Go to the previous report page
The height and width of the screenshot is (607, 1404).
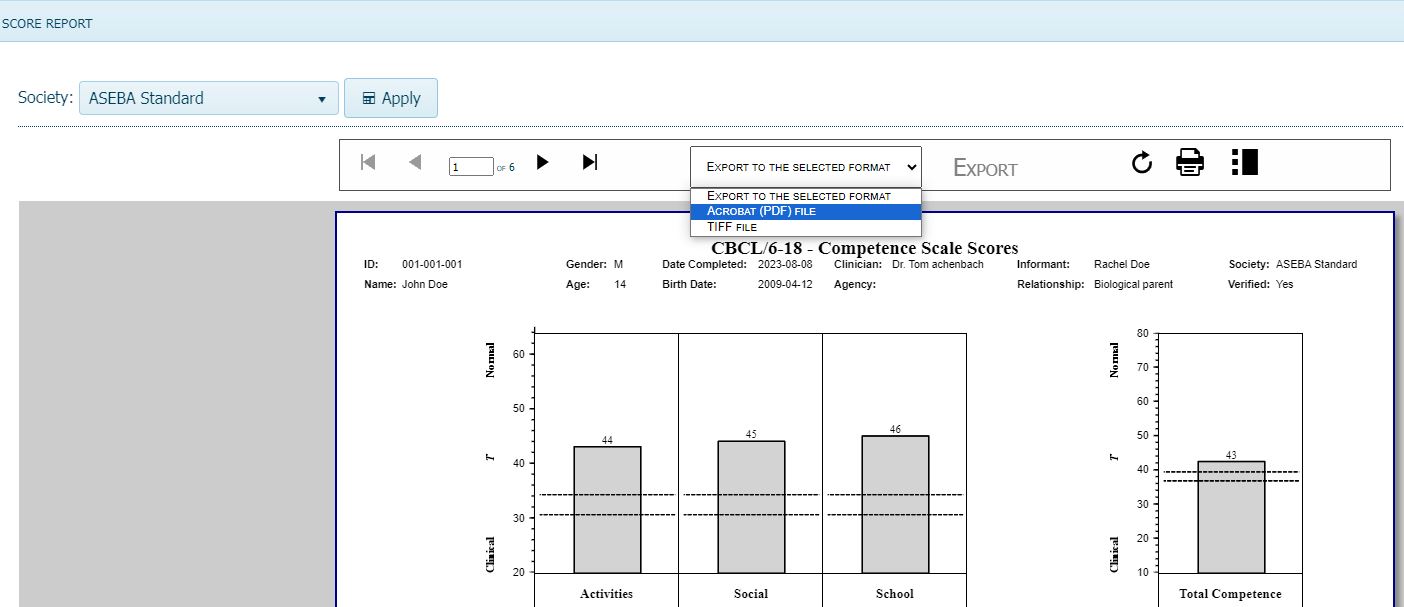click(415, 162)
